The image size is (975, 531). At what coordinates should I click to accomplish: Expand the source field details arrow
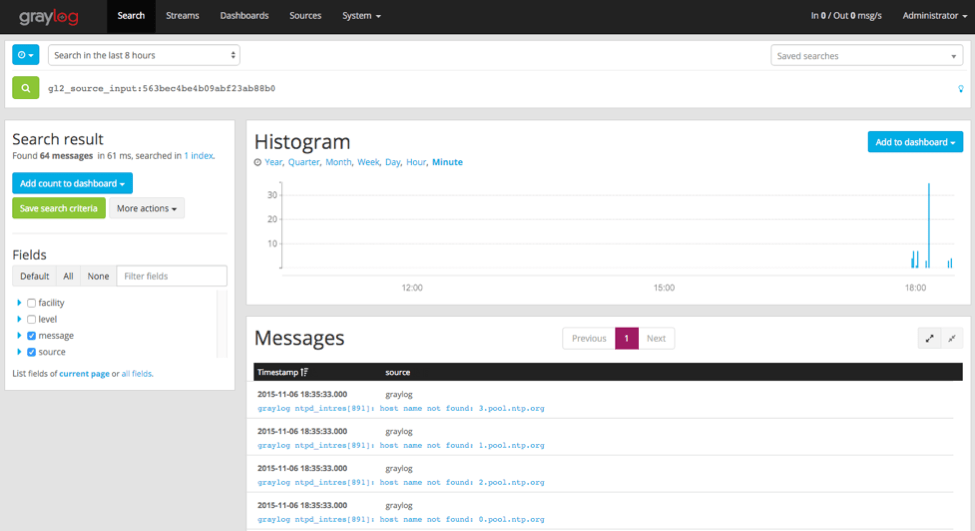pyautogui.click(x=19, y=352)
